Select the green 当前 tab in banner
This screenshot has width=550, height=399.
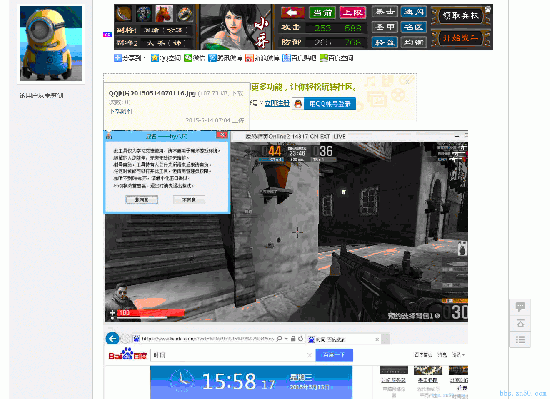322,13
